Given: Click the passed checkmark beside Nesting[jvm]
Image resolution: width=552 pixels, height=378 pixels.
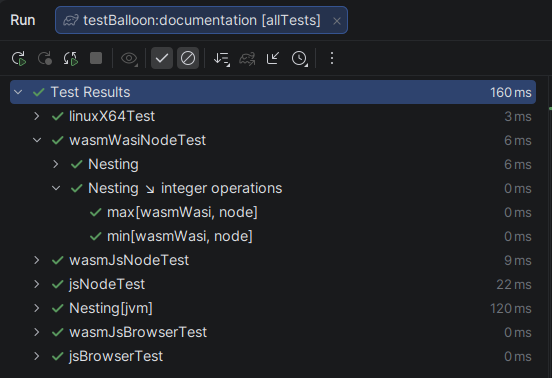Looking at the screenshot, I should click(x=57, y=308).
